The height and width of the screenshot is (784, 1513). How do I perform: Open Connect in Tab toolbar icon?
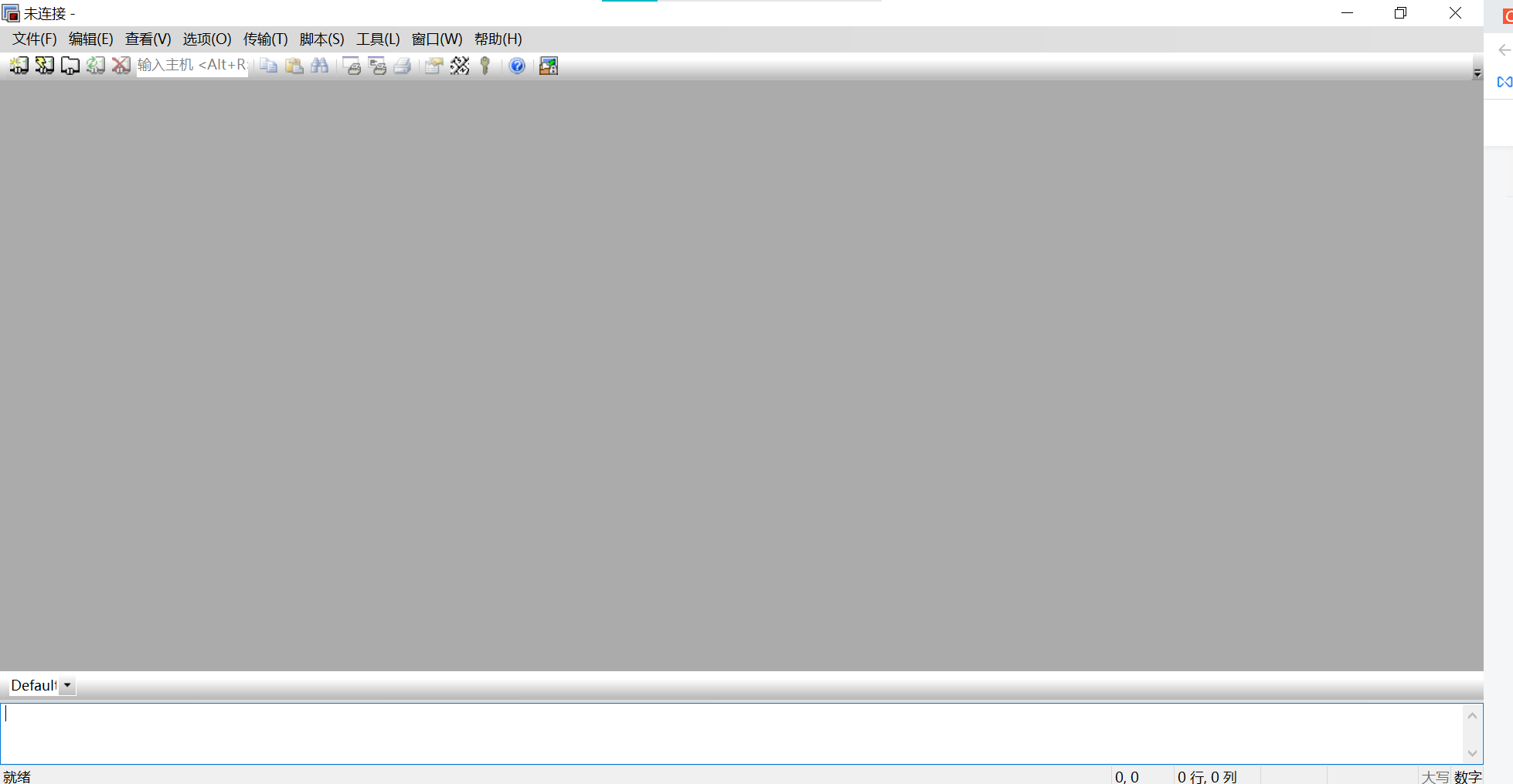[70, 66]
